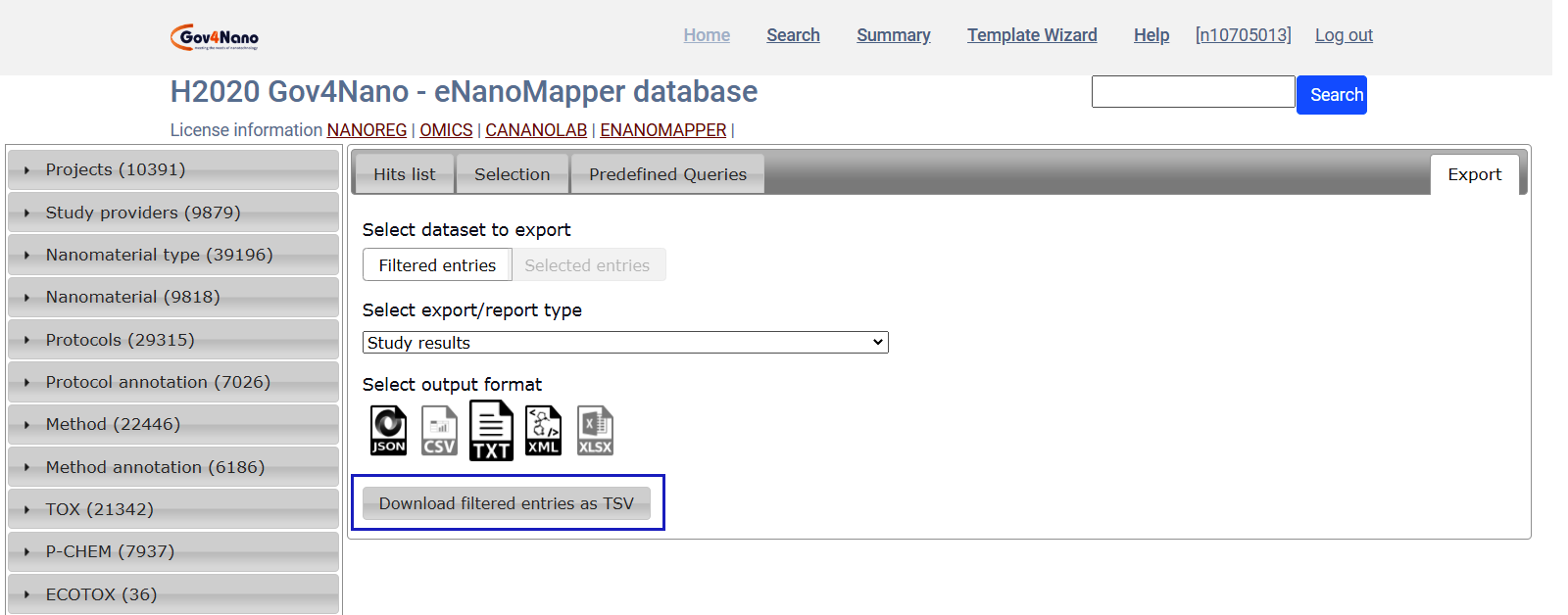Open Template Wizard in top navigation
1568x615 pixels.
pyautogui.click(x=1032, y=35)
